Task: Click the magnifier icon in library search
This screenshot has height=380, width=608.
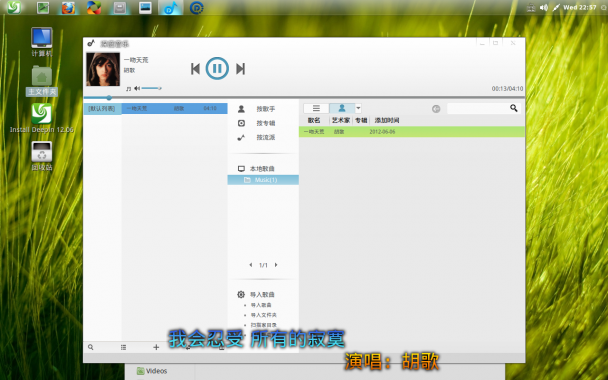Action: (514, 108)
